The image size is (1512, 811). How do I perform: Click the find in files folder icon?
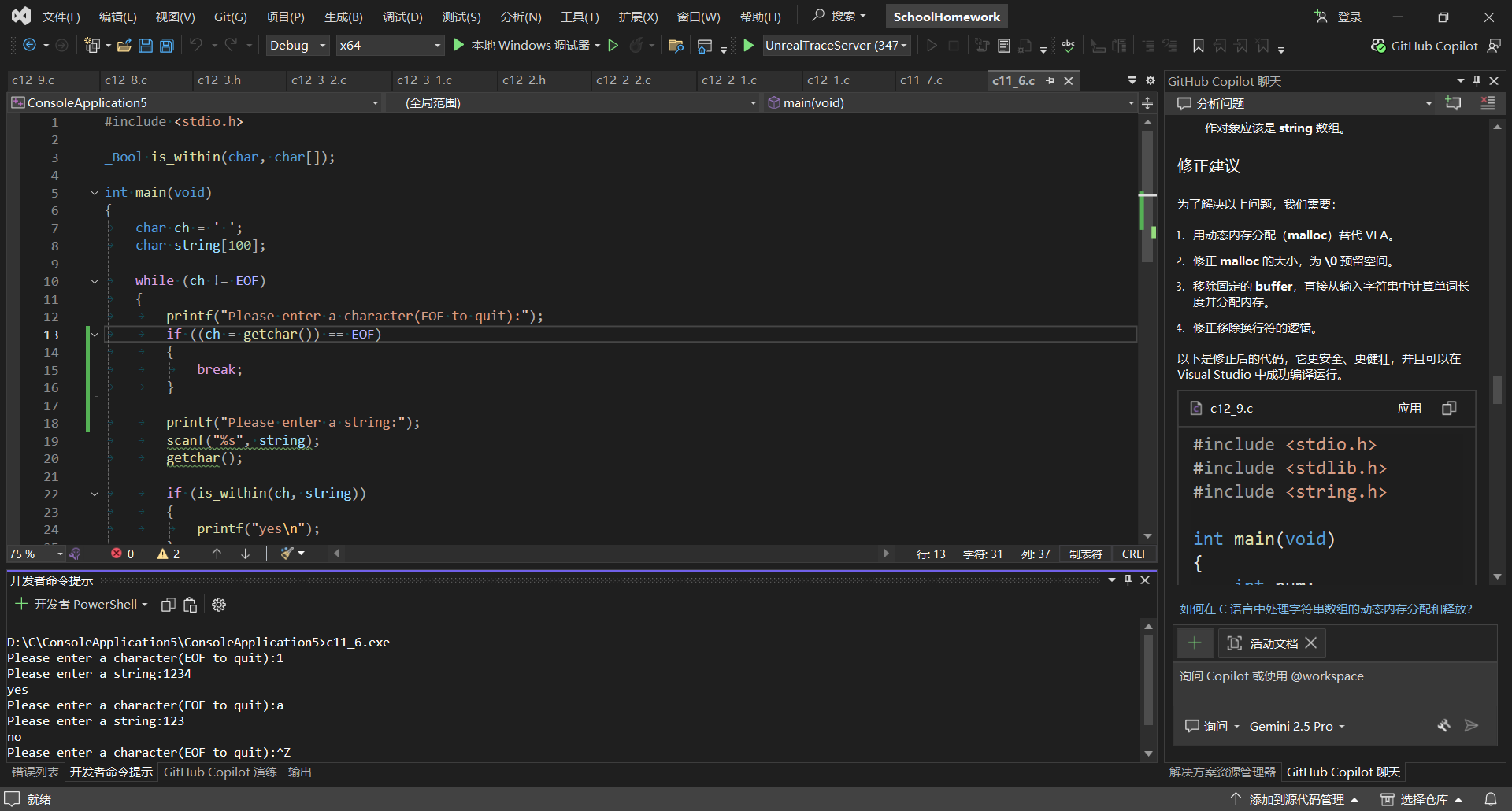click(676, 46)
